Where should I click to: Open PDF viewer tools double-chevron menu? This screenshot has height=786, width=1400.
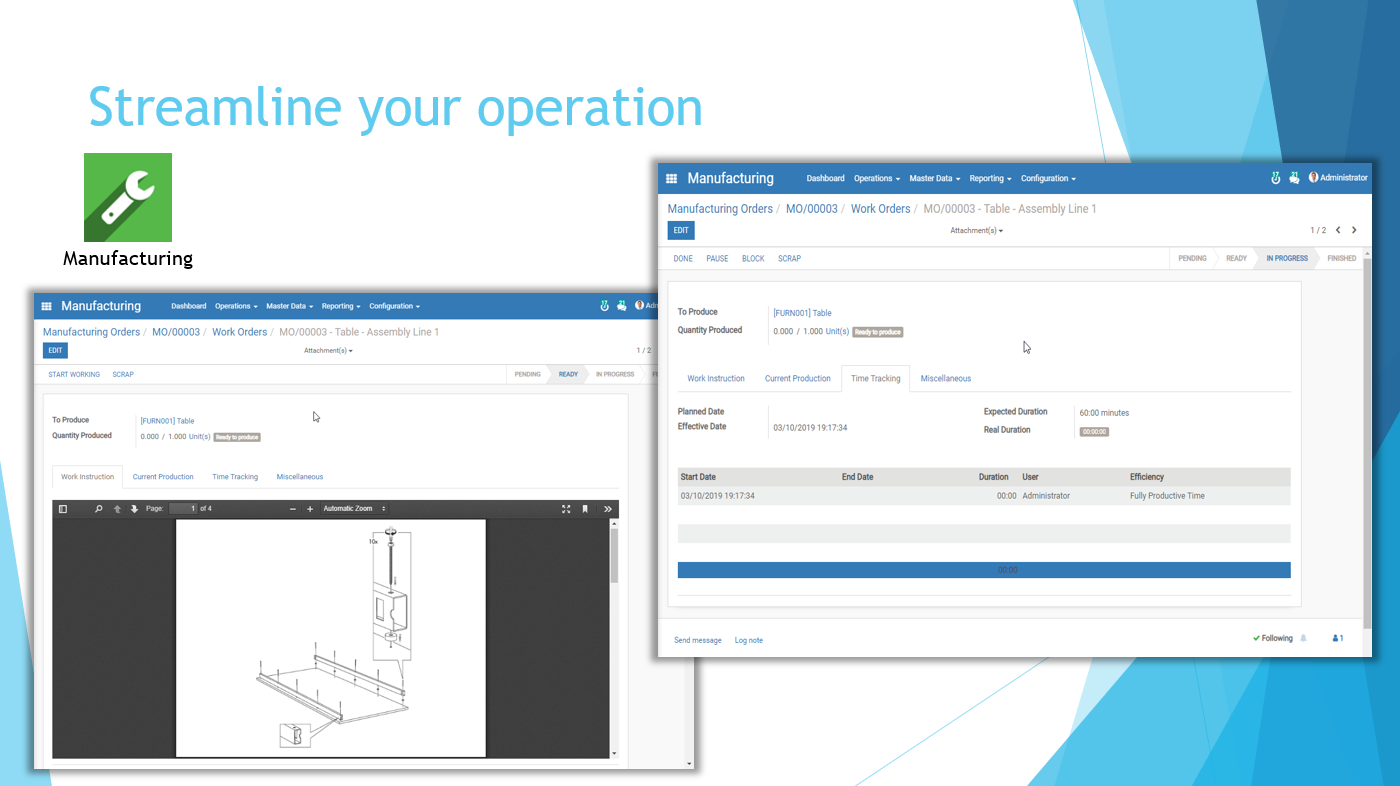(608, 509)
